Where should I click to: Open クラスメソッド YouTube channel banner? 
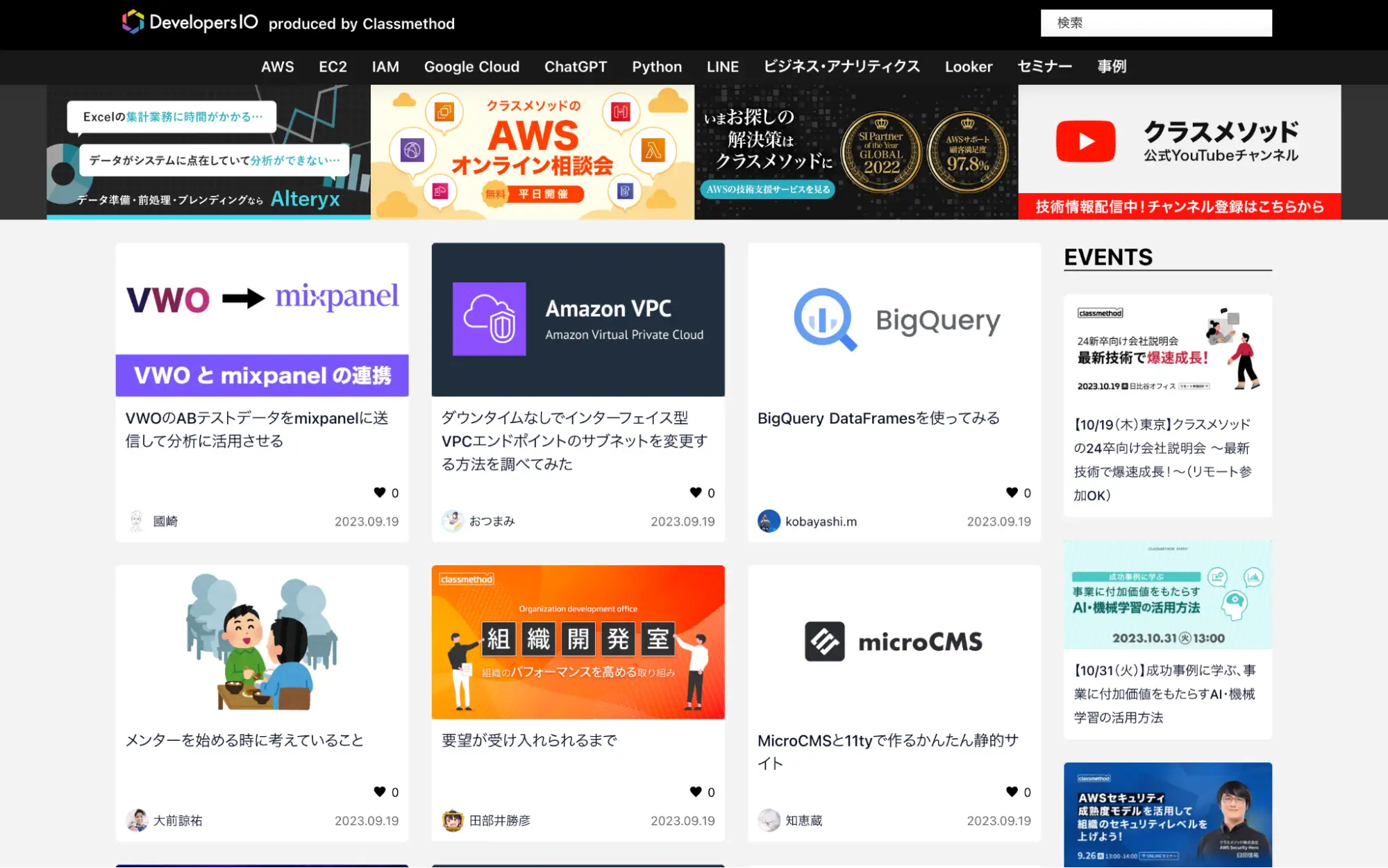coord(1180,152)
